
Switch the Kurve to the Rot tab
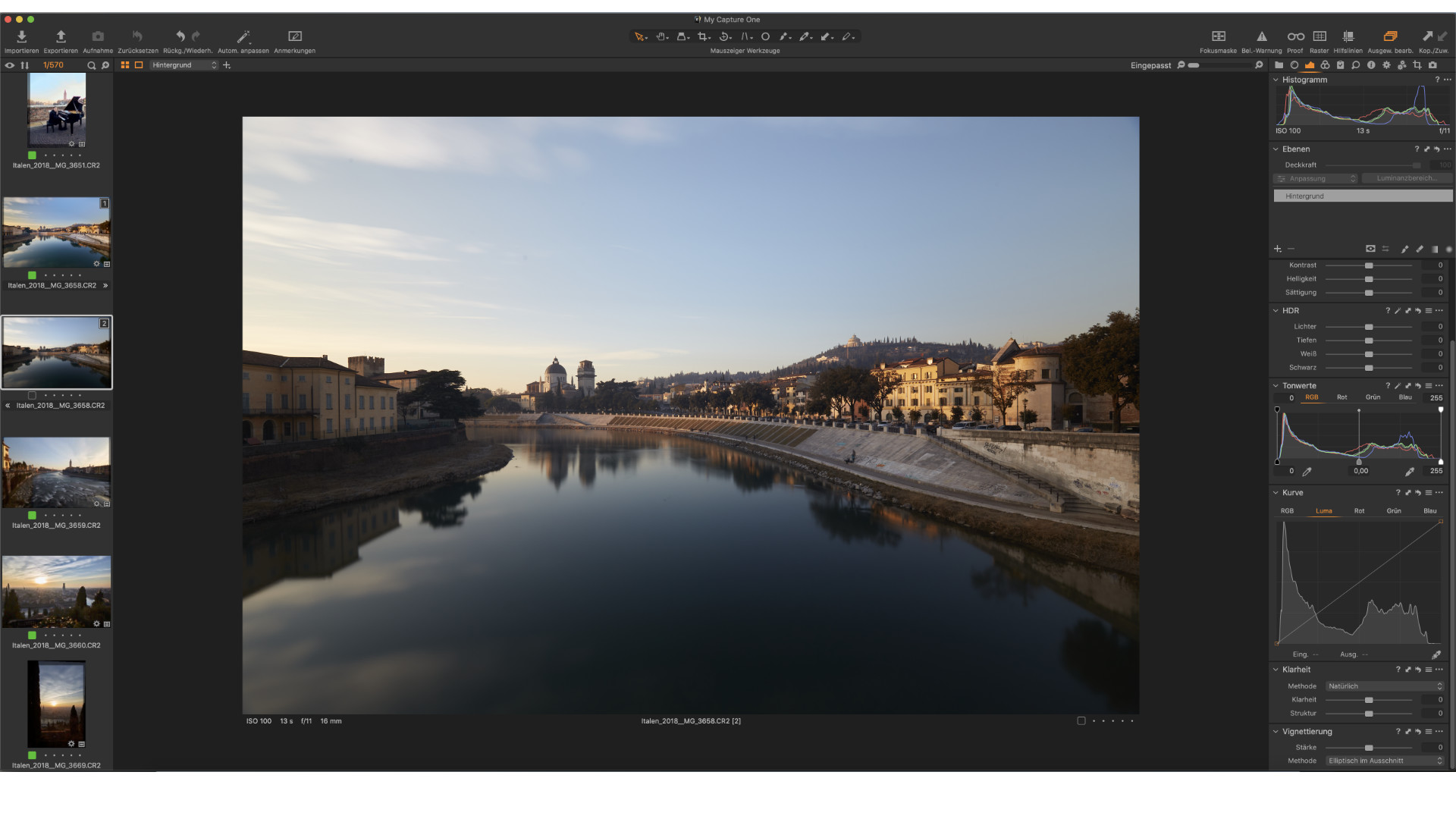point(1359,511)
